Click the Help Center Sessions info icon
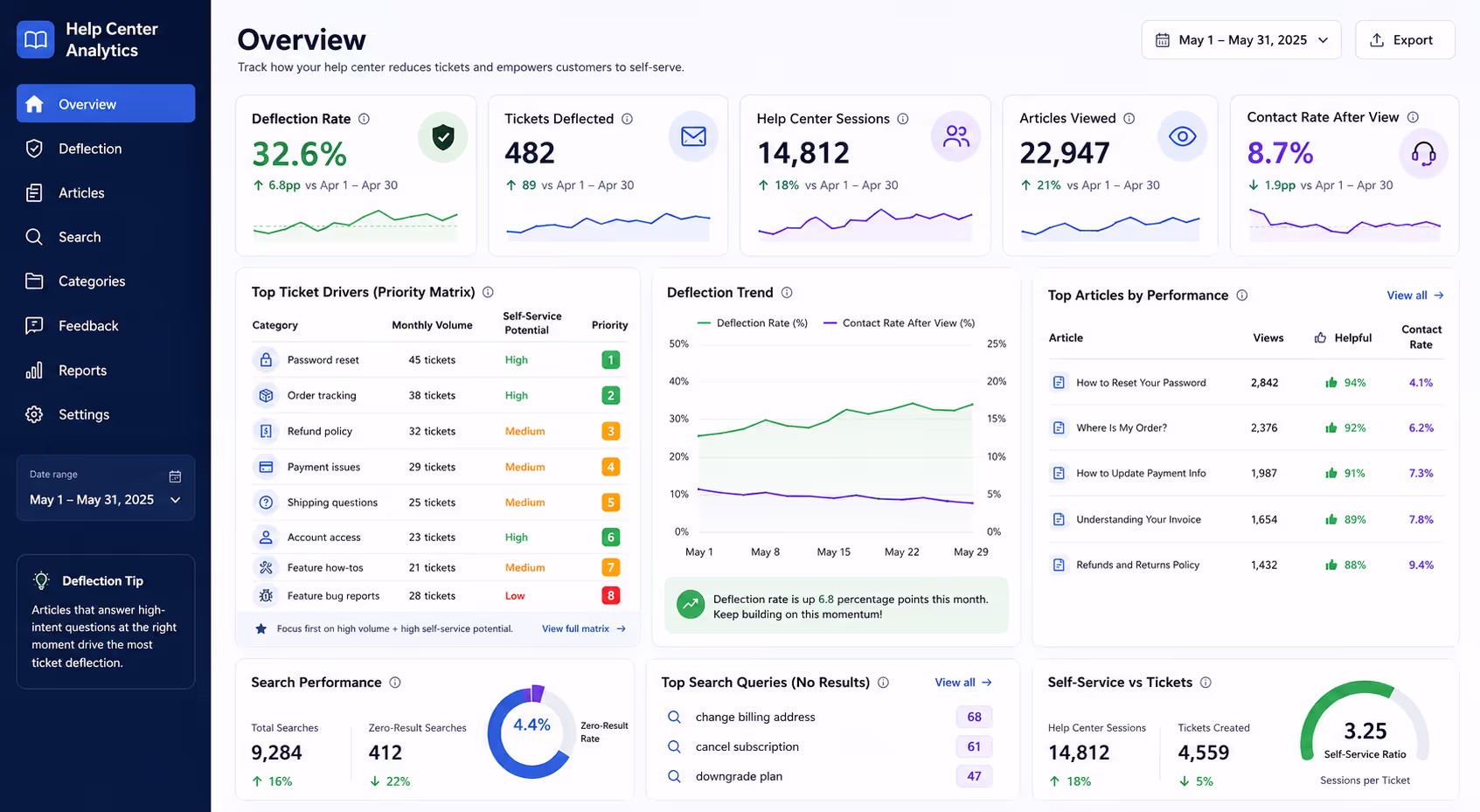Screen dimensions: 1480x812 pyautogui.click(x=903, y=119)
